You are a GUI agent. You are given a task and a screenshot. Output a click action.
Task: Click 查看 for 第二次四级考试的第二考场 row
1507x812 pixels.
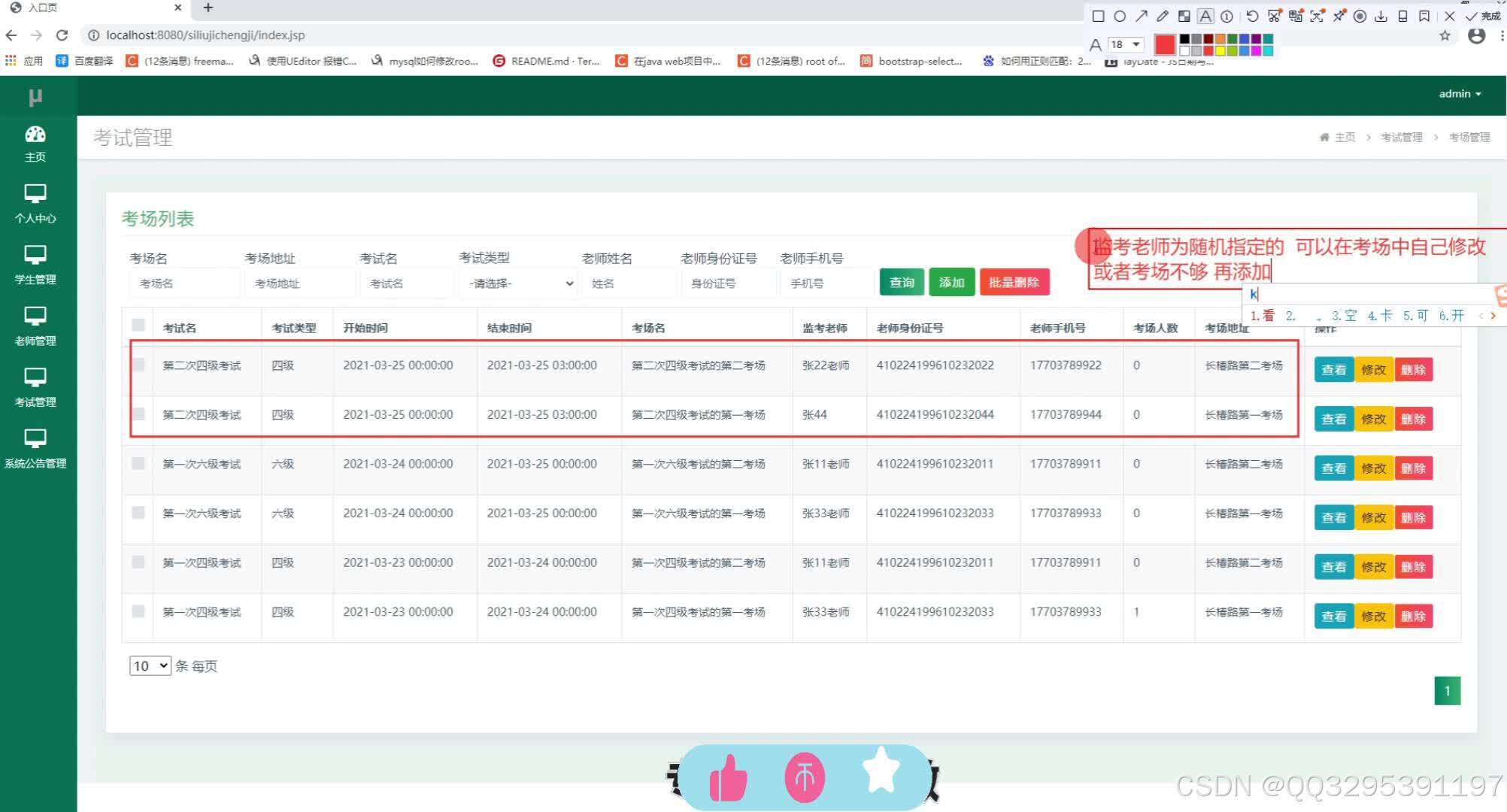(1334, 370)
